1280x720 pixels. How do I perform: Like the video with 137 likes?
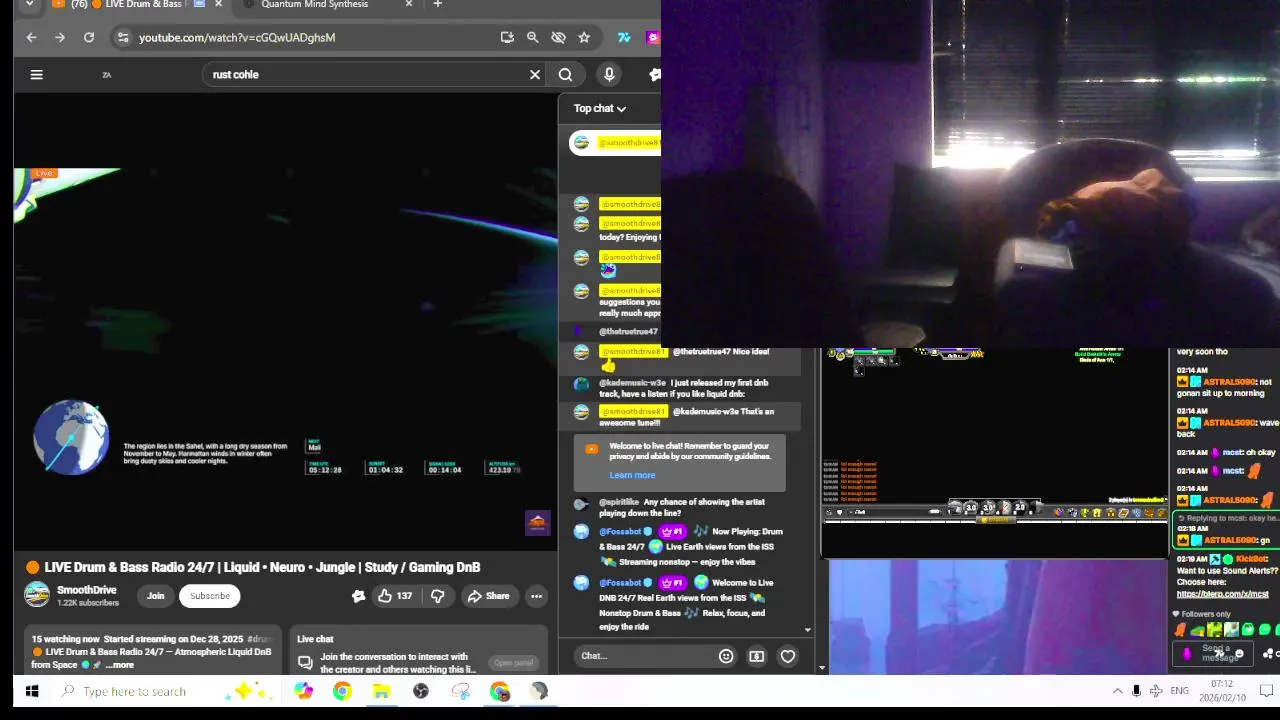pyautogui.click(x=395, y=596)
